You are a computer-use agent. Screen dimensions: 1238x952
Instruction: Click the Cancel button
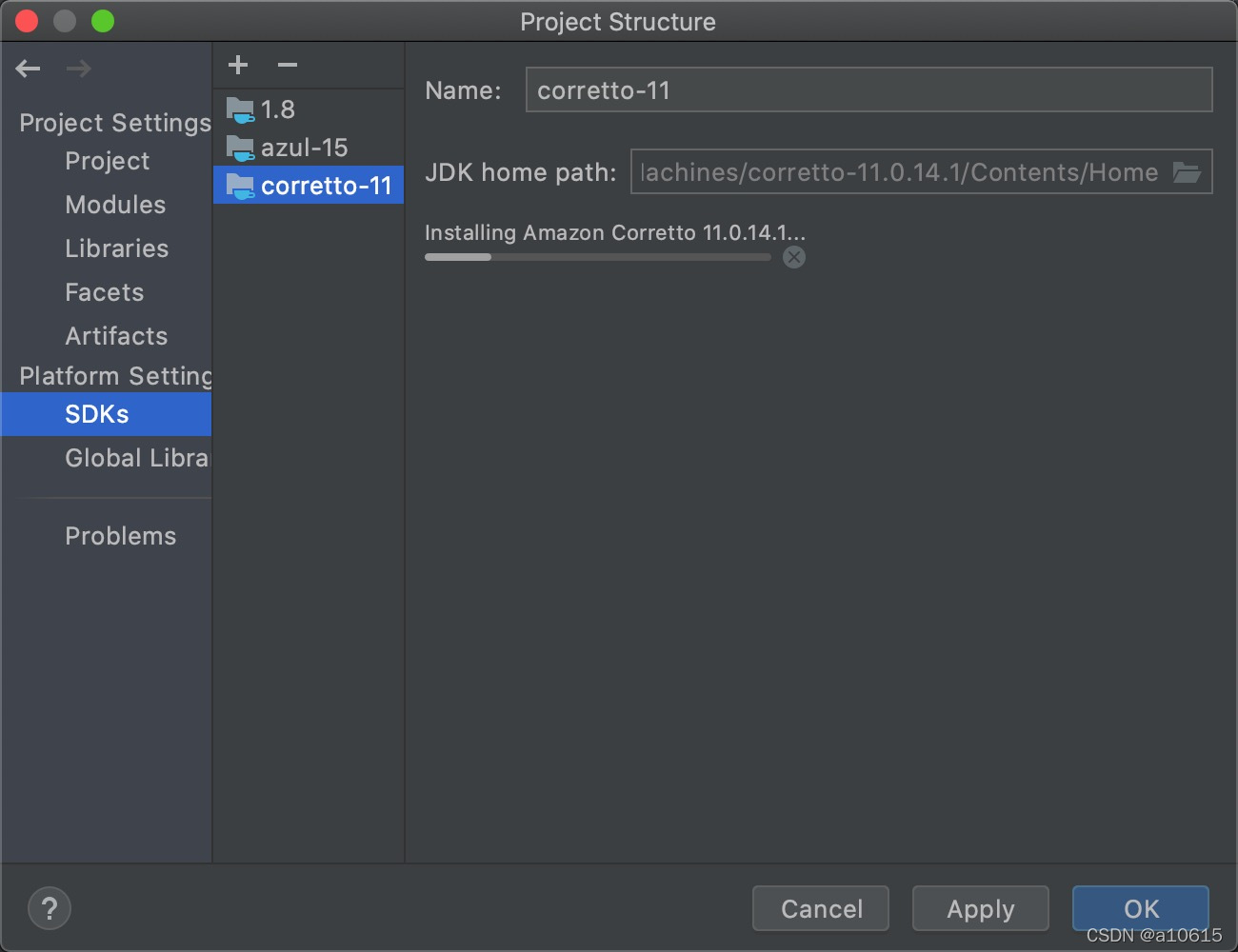coord(821,909)
